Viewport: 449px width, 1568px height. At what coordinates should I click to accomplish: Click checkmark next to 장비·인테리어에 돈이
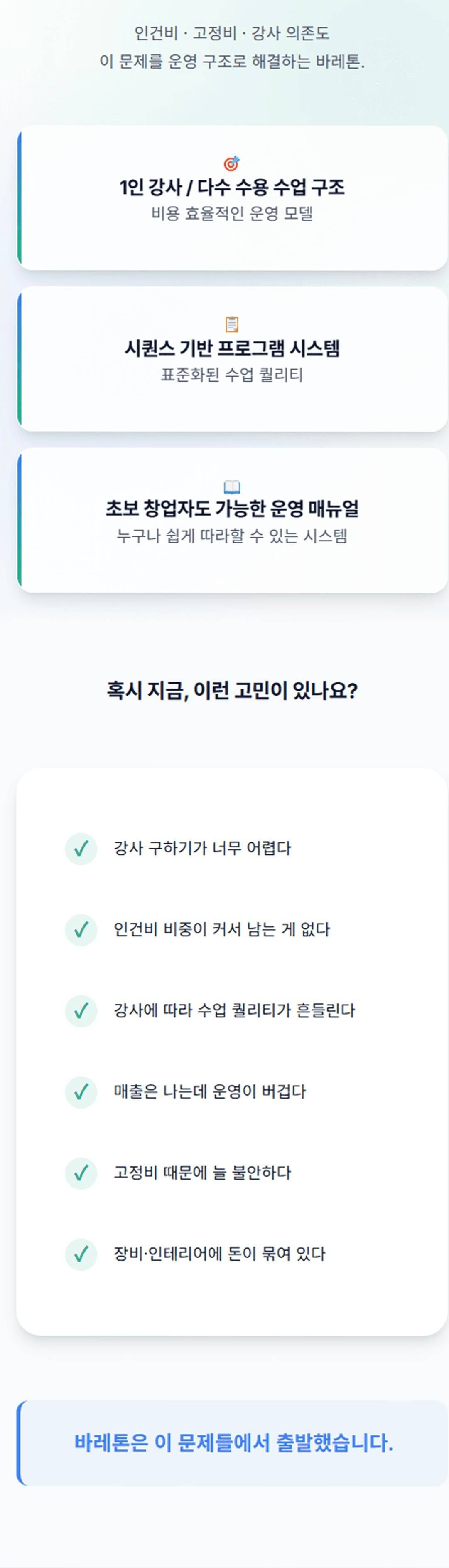click(81, 1254)
